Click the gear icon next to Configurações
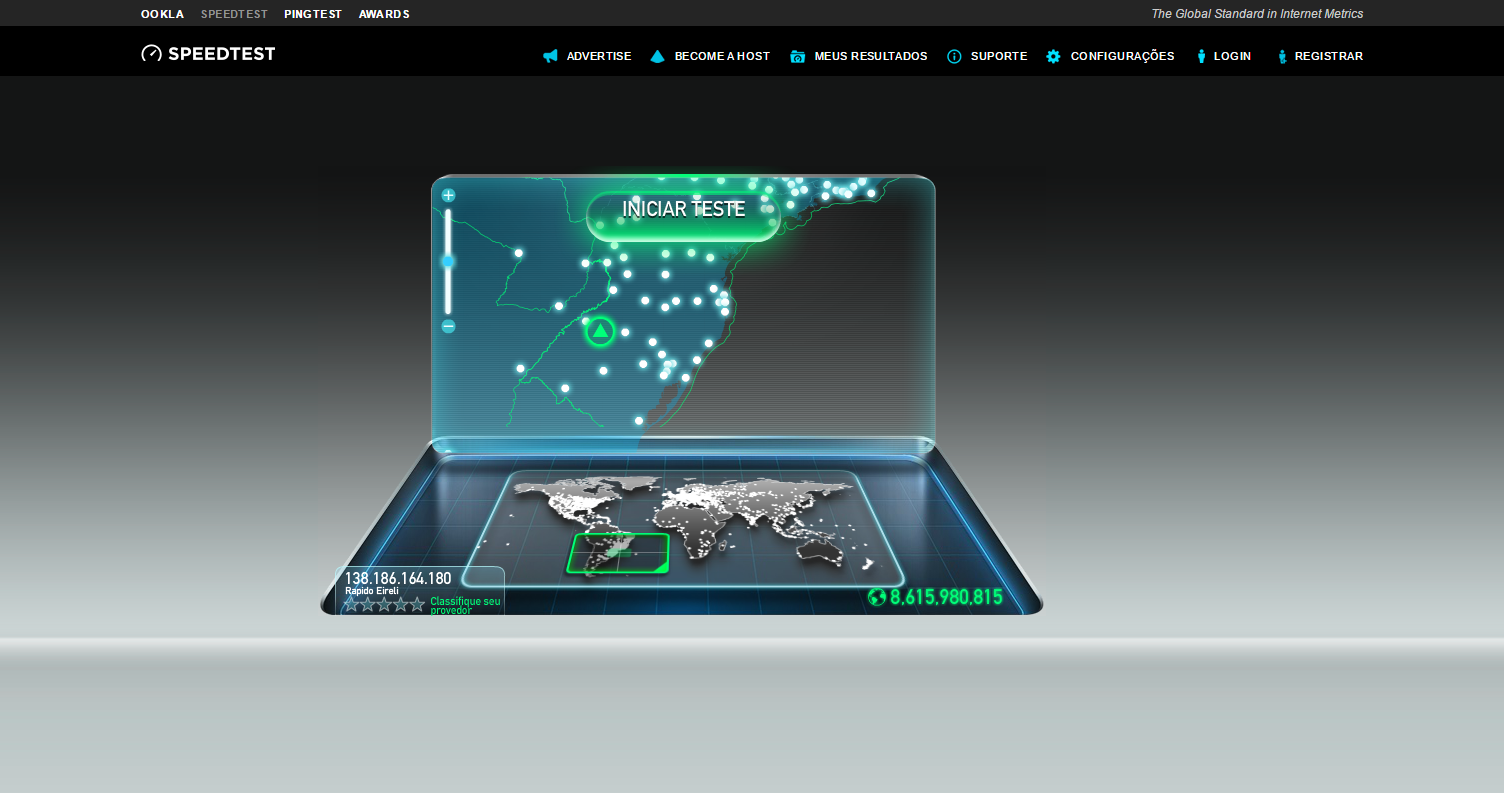1504x793 pixels. click(x=1053, y=56)
